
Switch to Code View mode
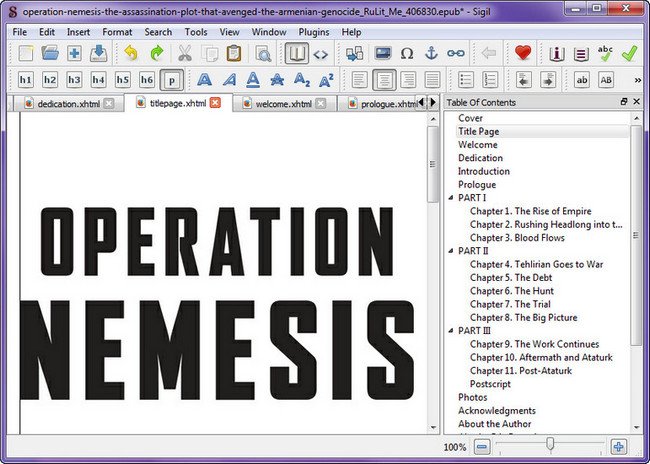[320, 54]
